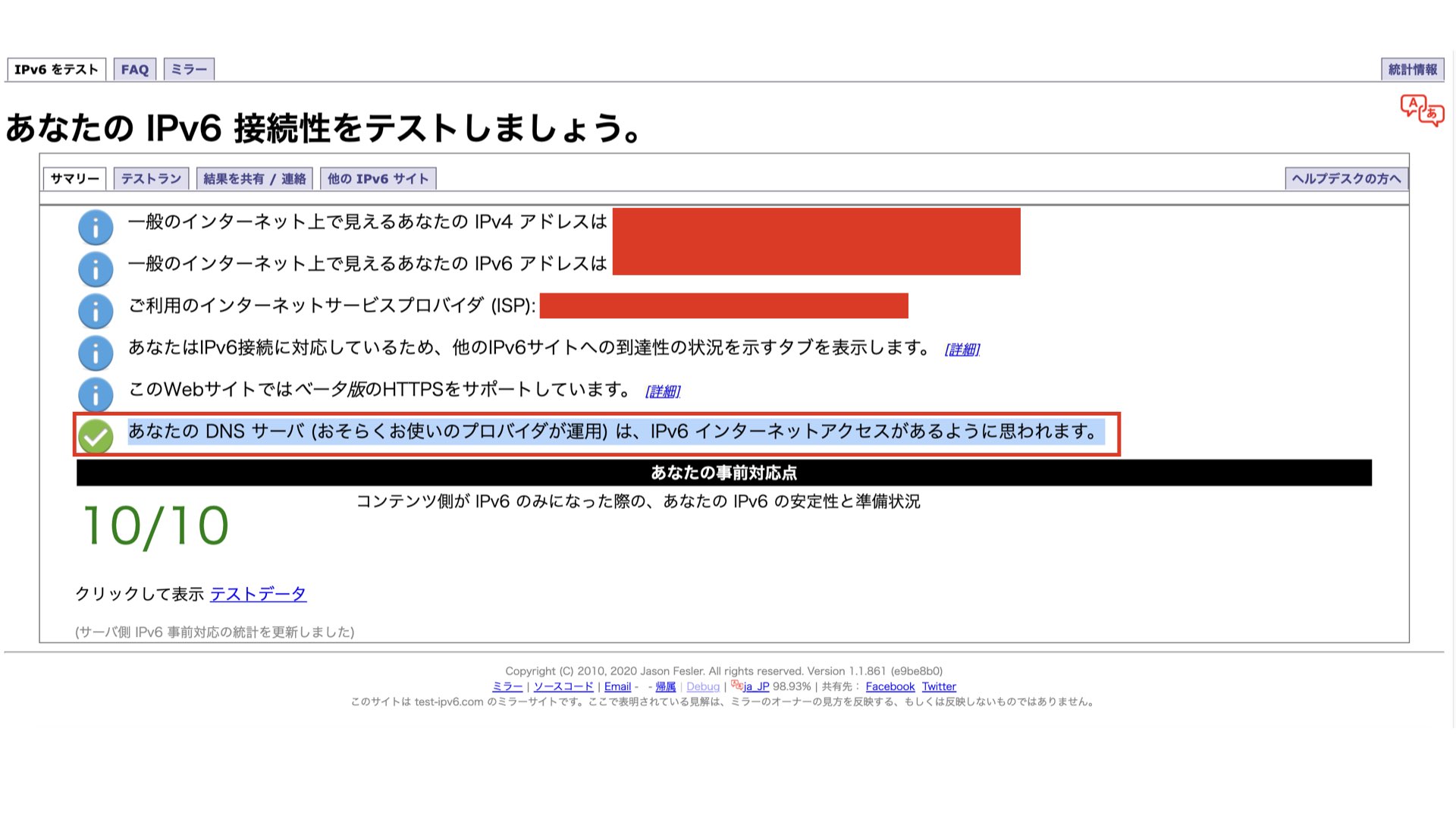The height and width of the screenshot is (819, 1456).
Task: Open the 統計情報 tab
Action: pos(1412,69)
